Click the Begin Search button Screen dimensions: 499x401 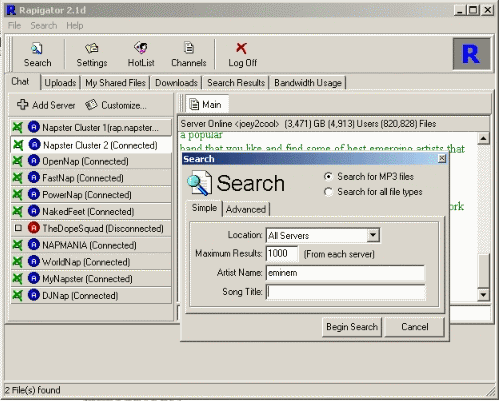(x=352, y=327)
